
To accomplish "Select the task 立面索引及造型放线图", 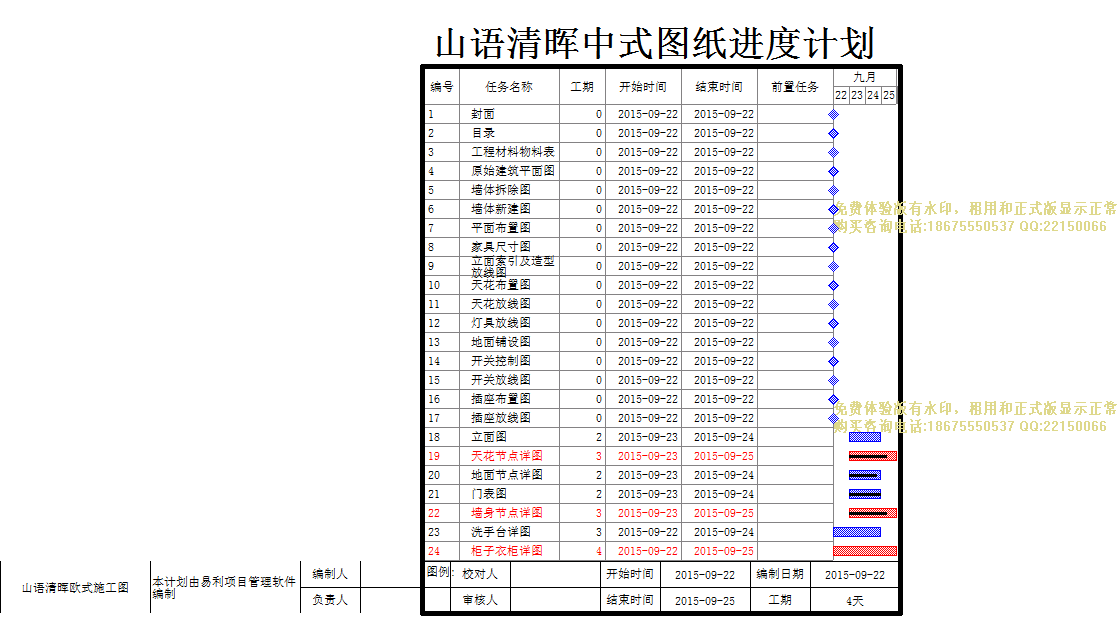I will coord(513,266).
